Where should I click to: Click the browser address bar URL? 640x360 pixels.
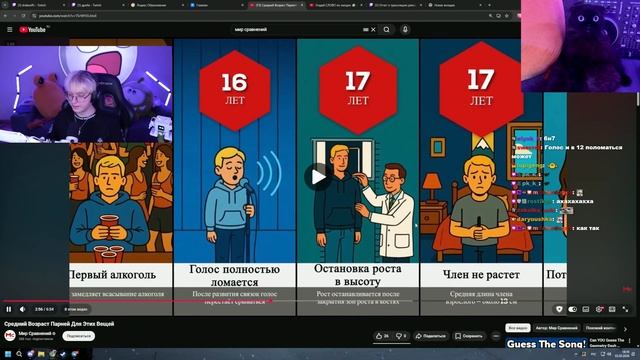[67, 16]
